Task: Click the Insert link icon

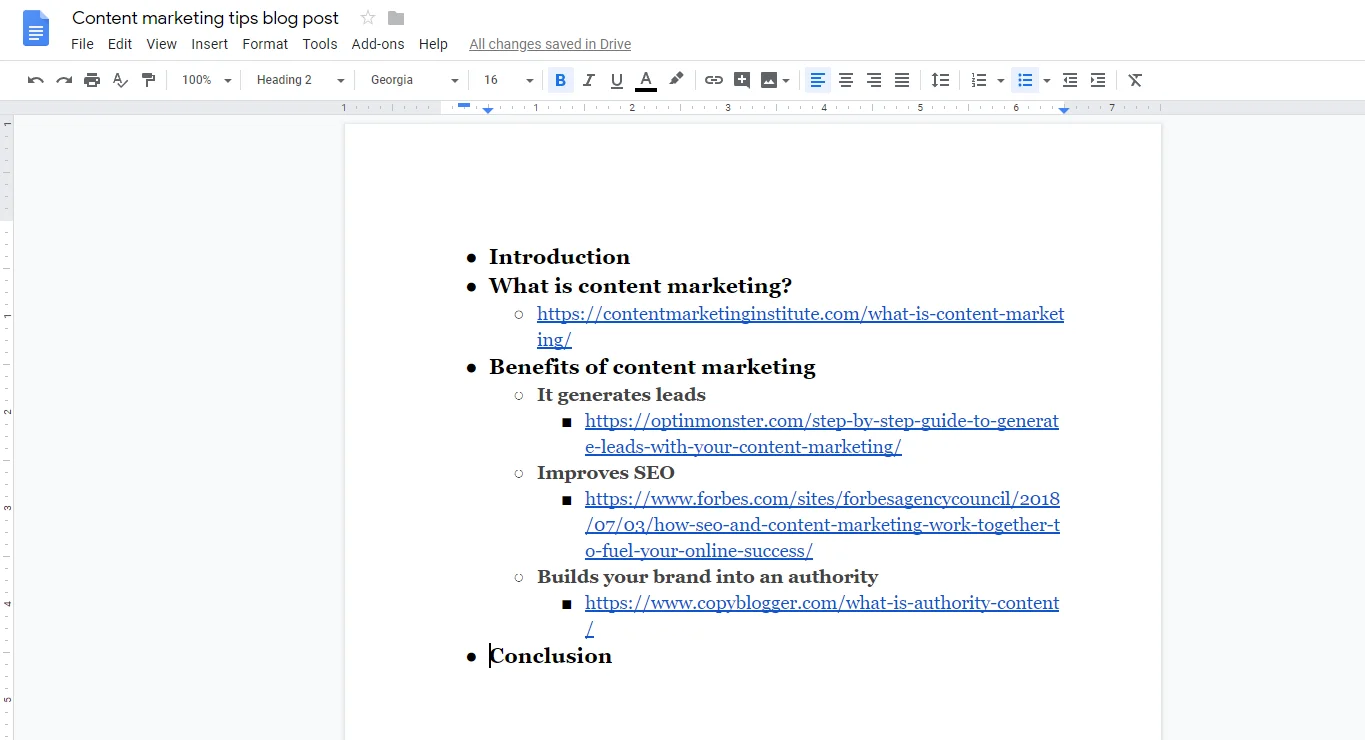Action: 713,80
